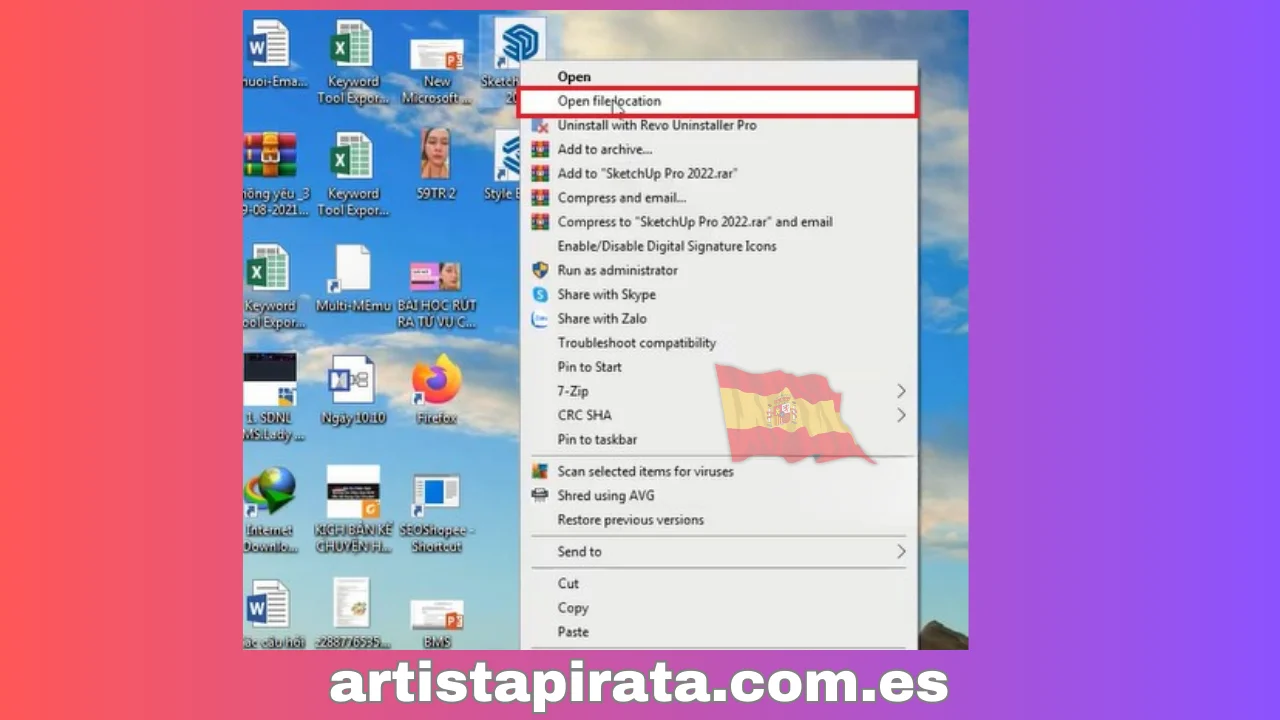Choose Open file location

(x=718, y=101)
